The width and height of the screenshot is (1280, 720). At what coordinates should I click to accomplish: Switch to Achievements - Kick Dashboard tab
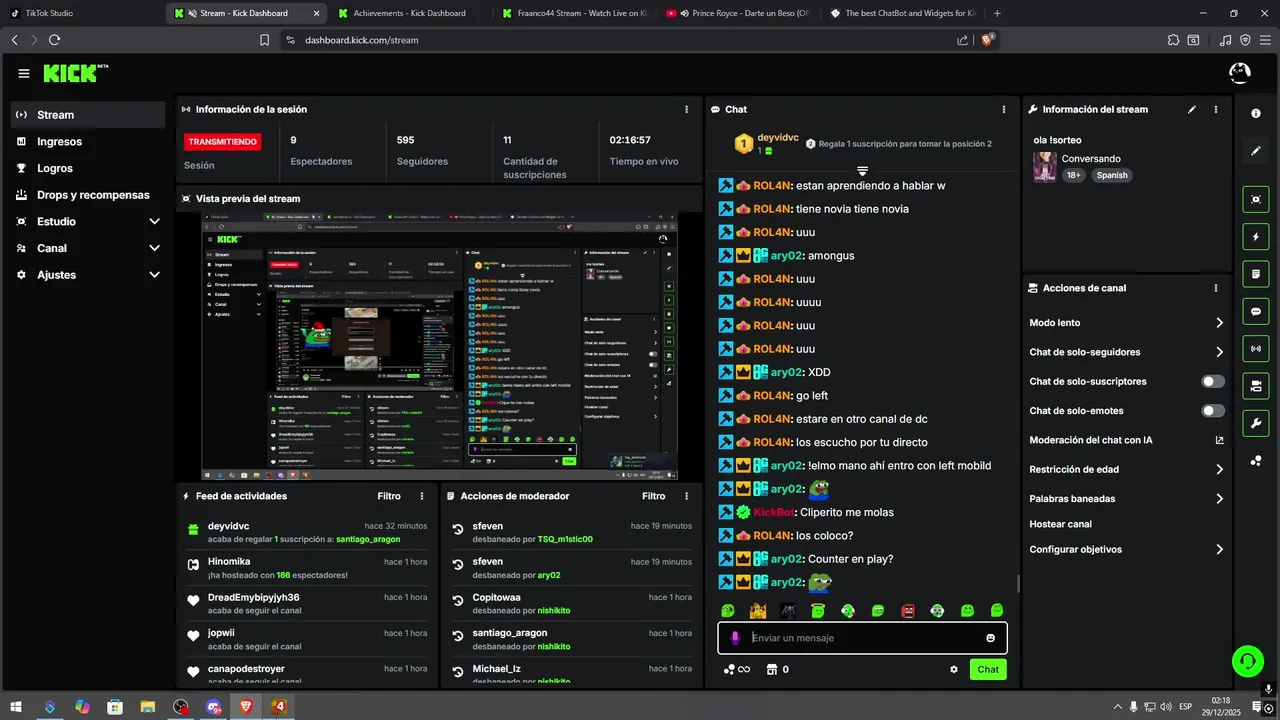point(408,13)
